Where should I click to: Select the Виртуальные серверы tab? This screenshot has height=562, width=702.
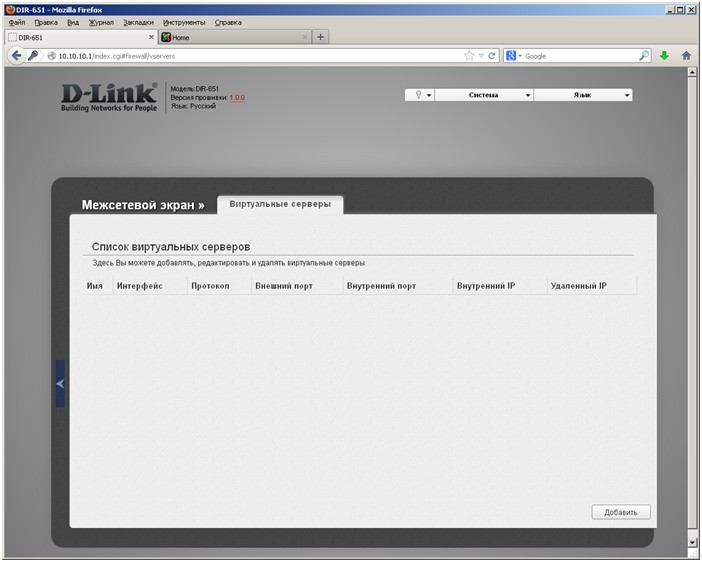[x=280, y=204]
